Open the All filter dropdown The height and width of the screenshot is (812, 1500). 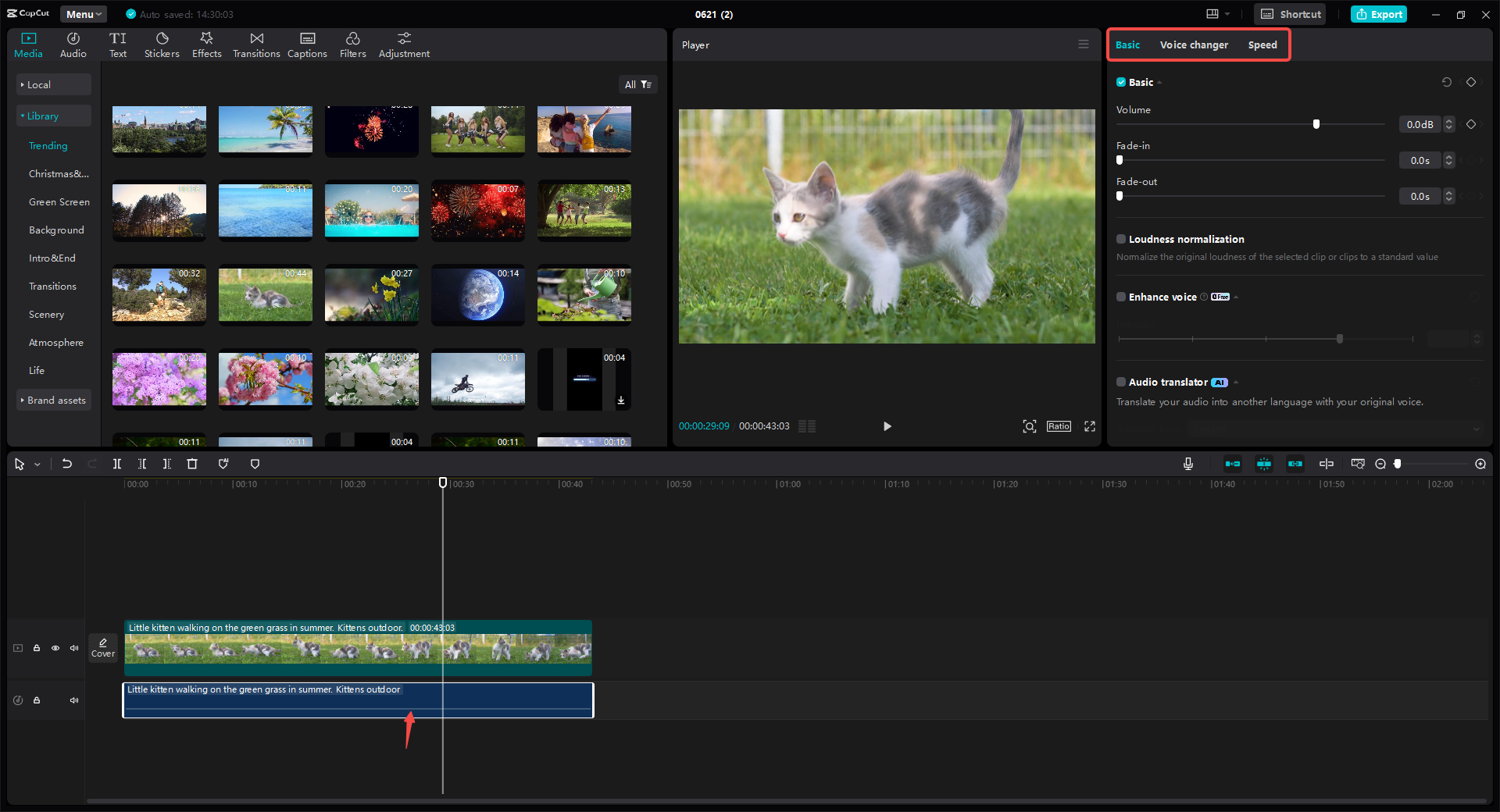[x=637, y=84]
